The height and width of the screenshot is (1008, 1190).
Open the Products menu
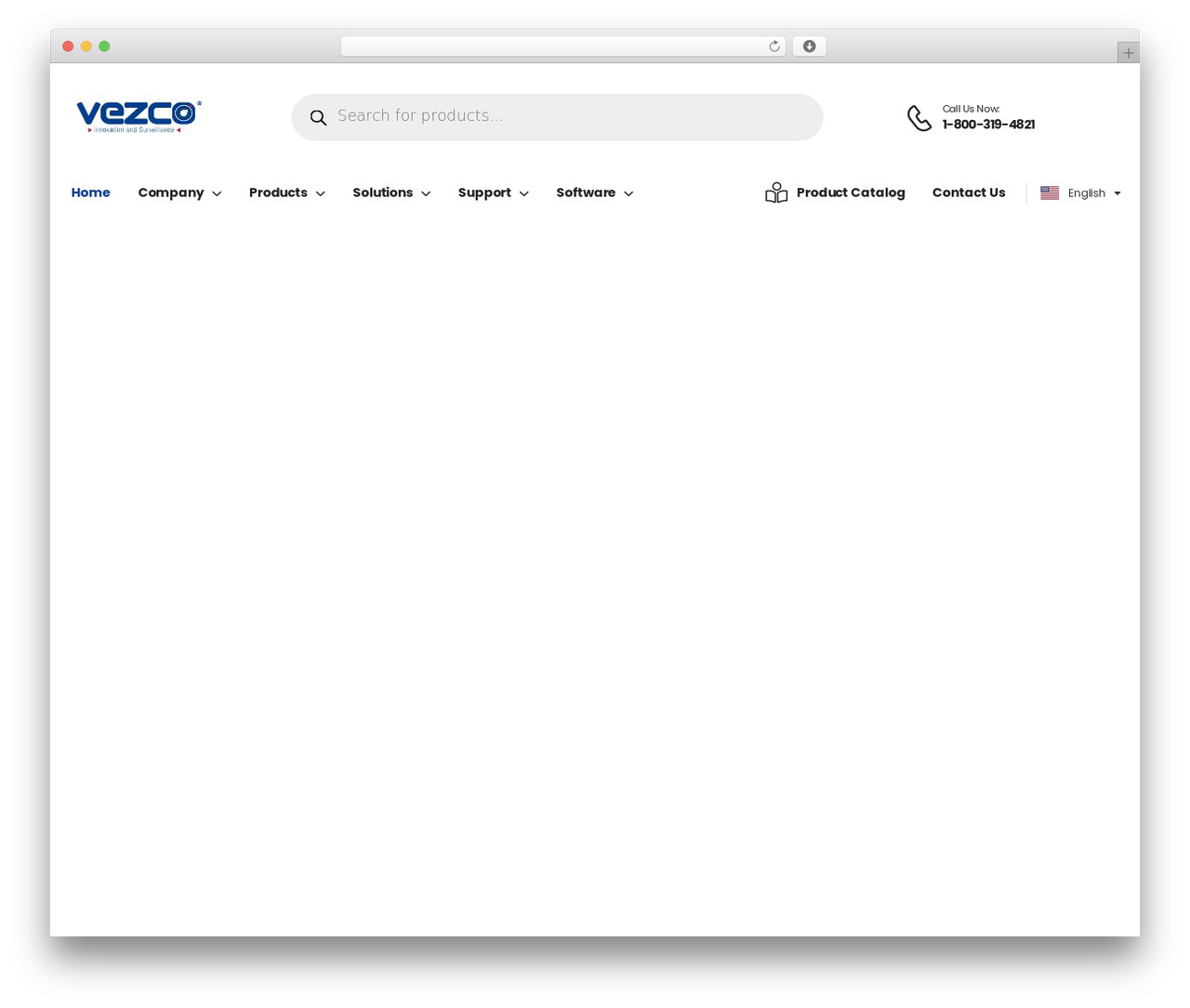(x=286, y=192)
